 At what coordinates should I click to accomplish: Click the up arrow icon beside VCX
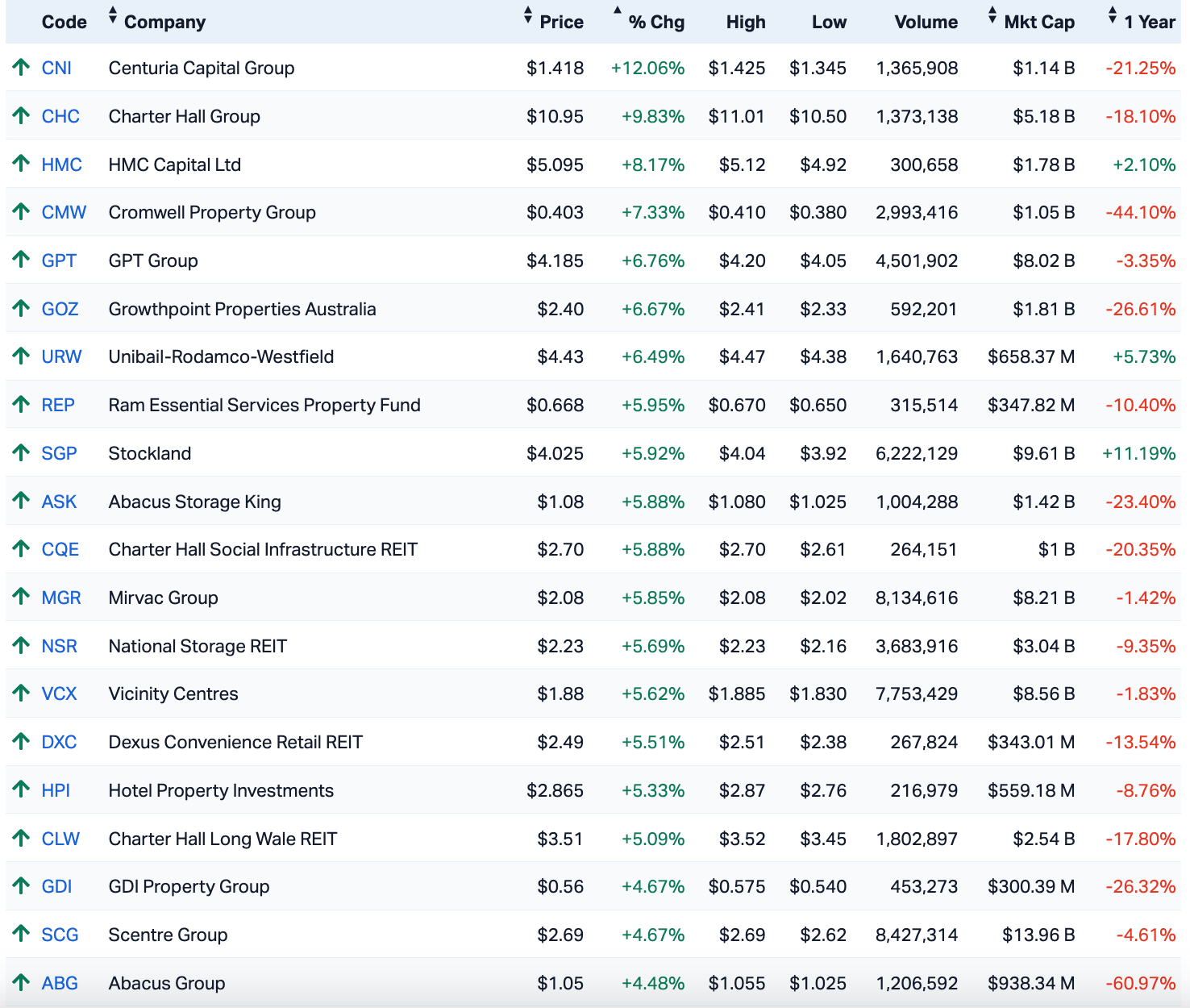pos(21,693)
